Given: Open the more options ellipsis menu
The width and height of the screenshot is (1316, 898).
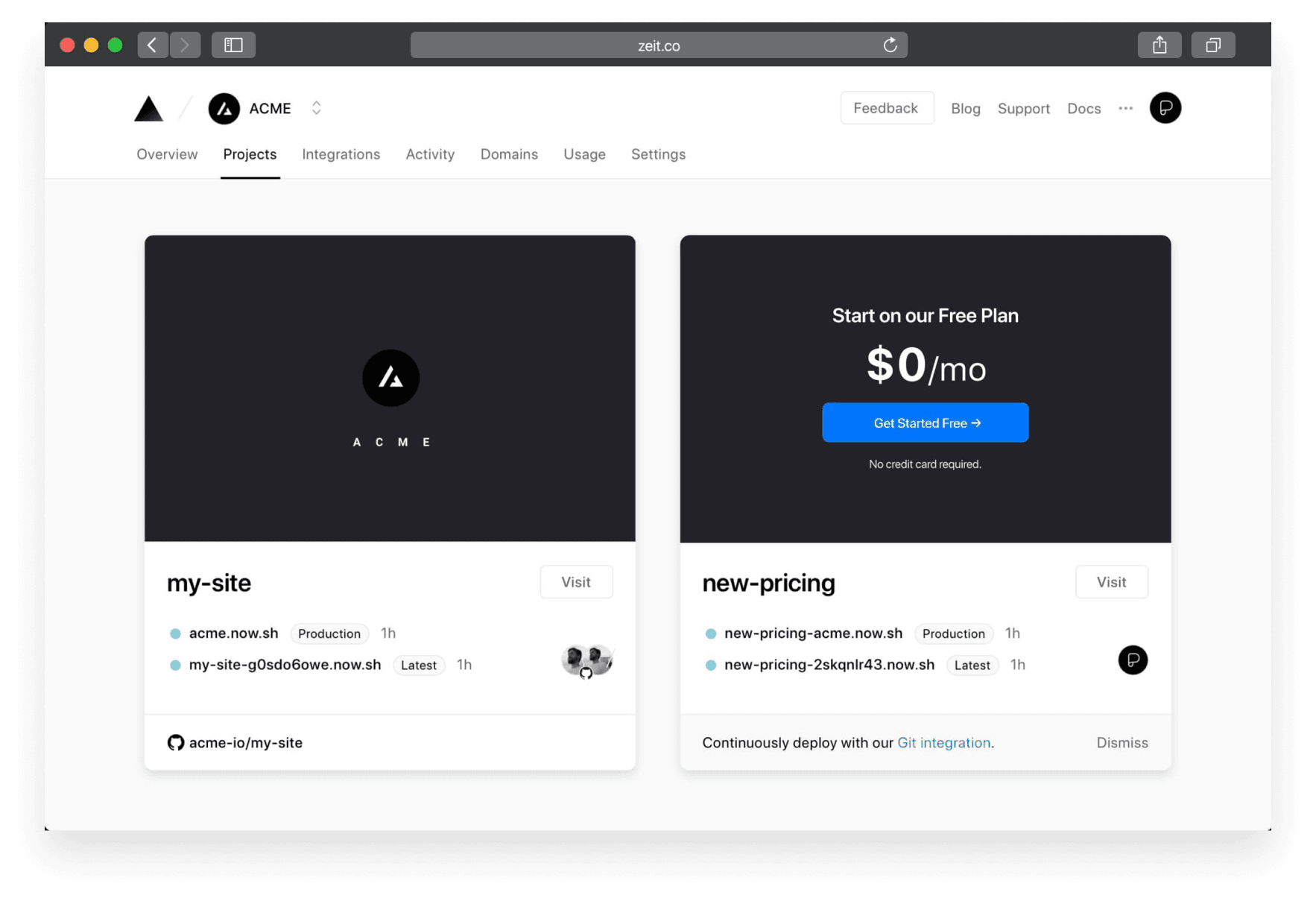Looking at the screenshot, I should (x=1126, y=108).
